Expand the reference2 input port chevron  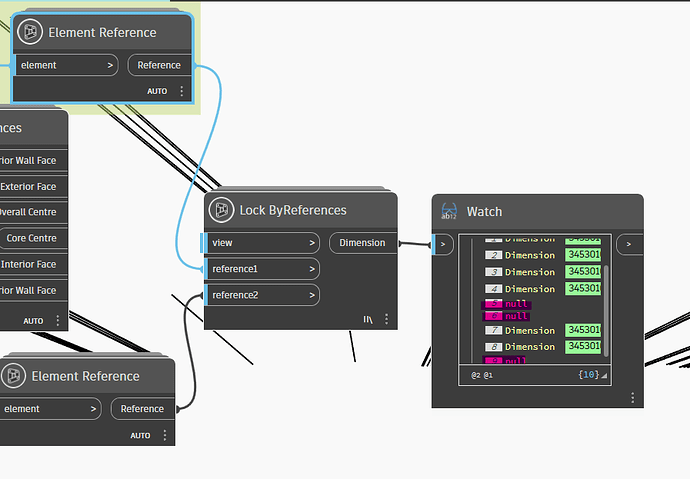click(312, 295)
